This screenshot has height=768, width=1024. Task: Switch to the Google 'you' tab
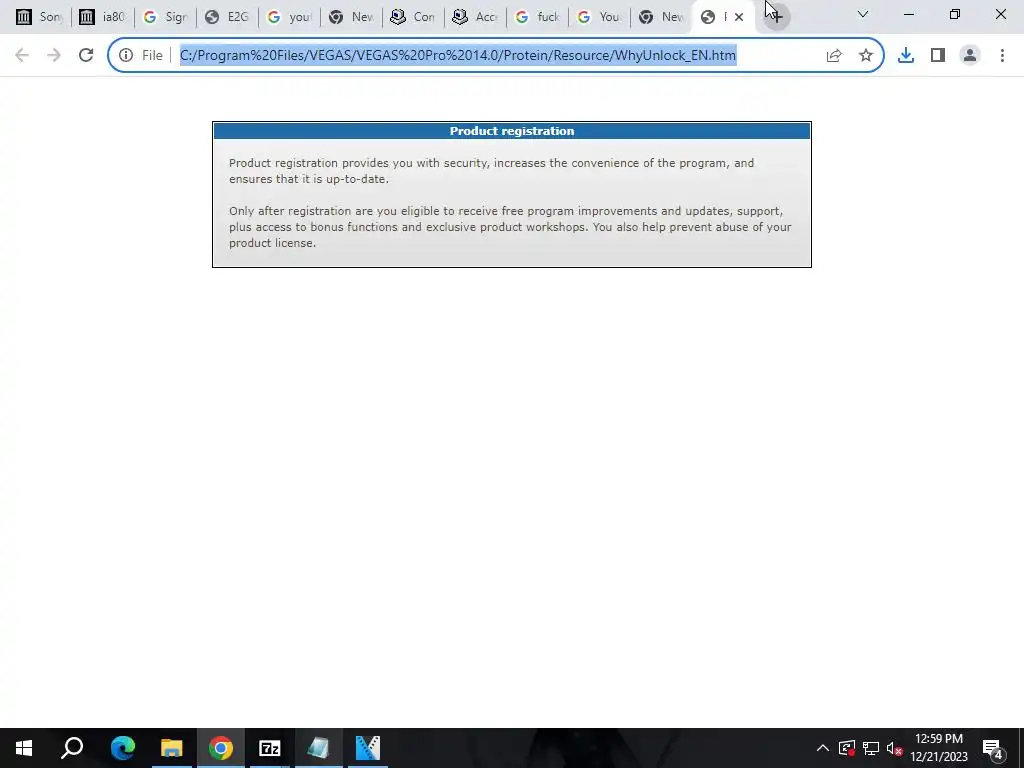[289, 17]
